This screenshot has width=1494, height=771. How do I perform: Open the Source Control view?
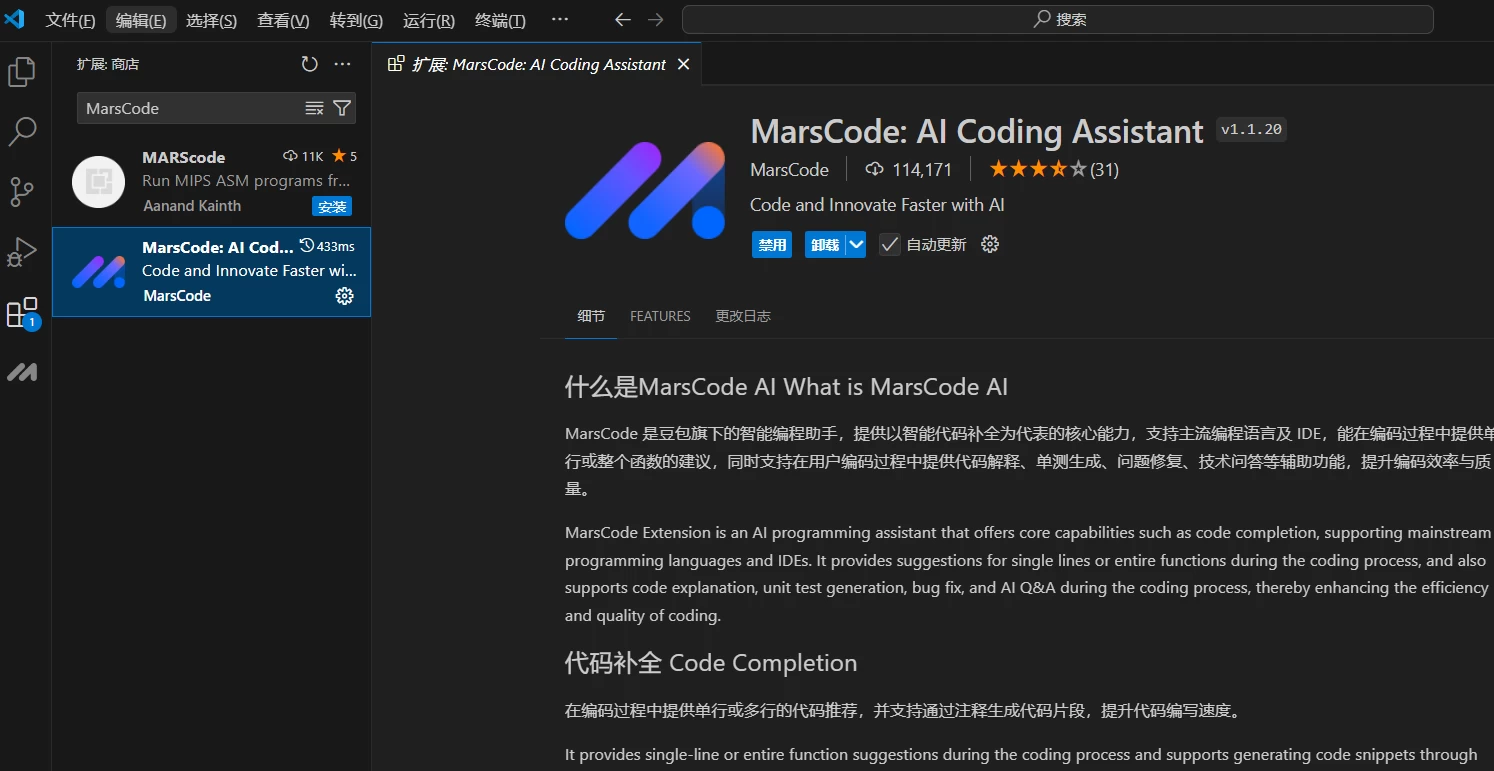pyautogui.click(x=22, y=191)
